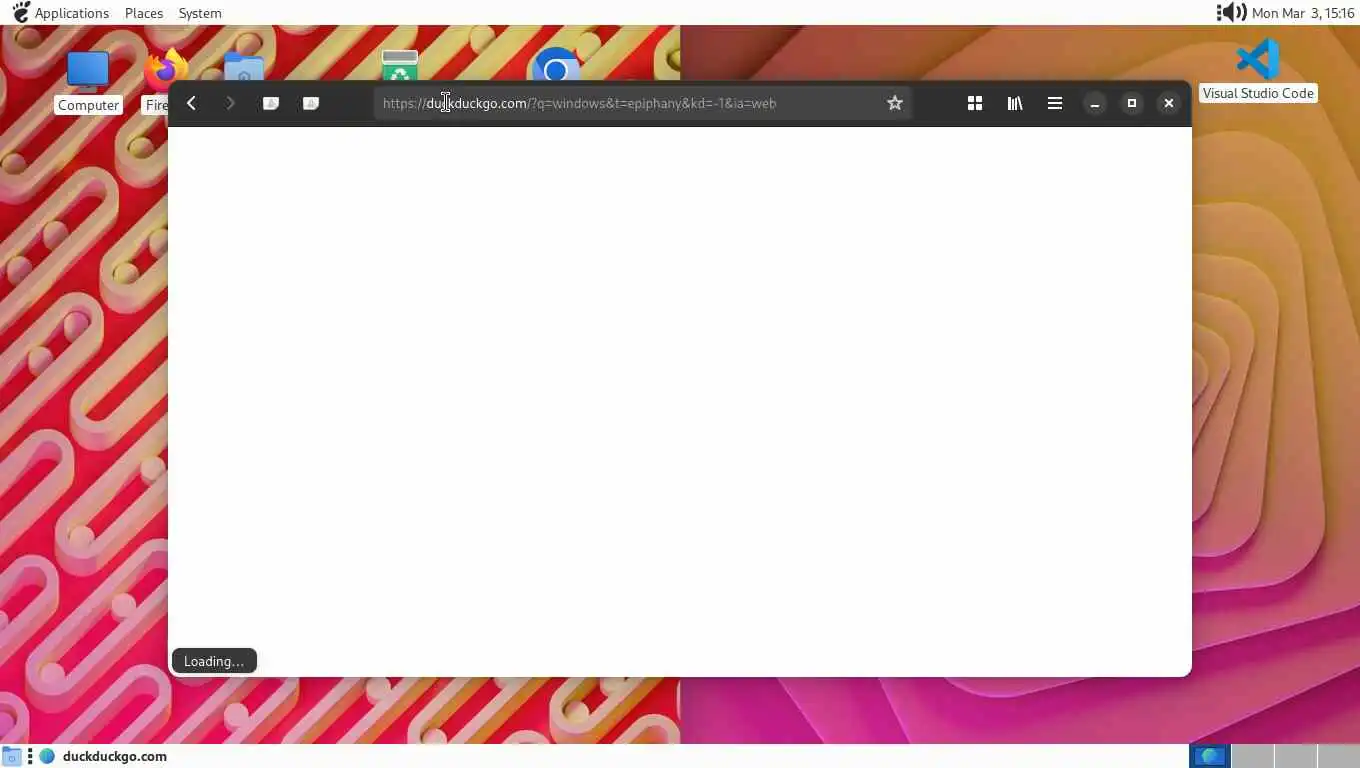Switch to the third workspace in switcher
The image size is (1360, 768).
pyautogui.click(x=1295, y=756)
